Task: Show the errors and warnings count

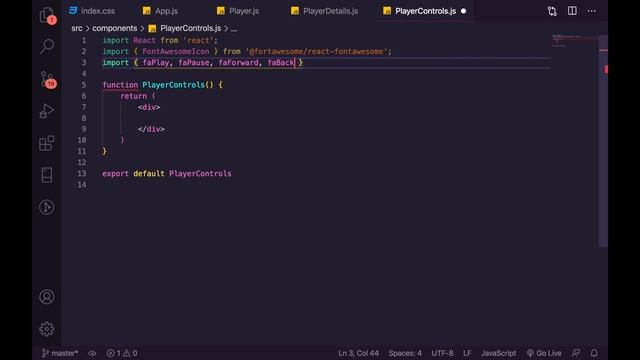Action: click(x=122, y=353)
